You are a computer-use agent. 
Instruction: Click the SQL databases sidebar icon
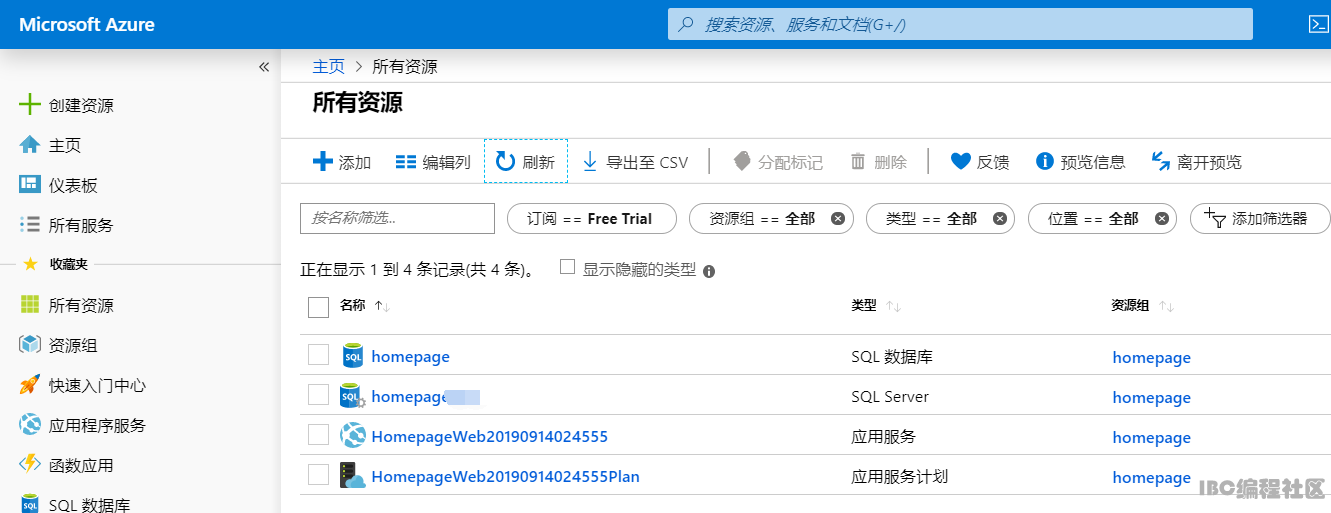click(30, 503)
